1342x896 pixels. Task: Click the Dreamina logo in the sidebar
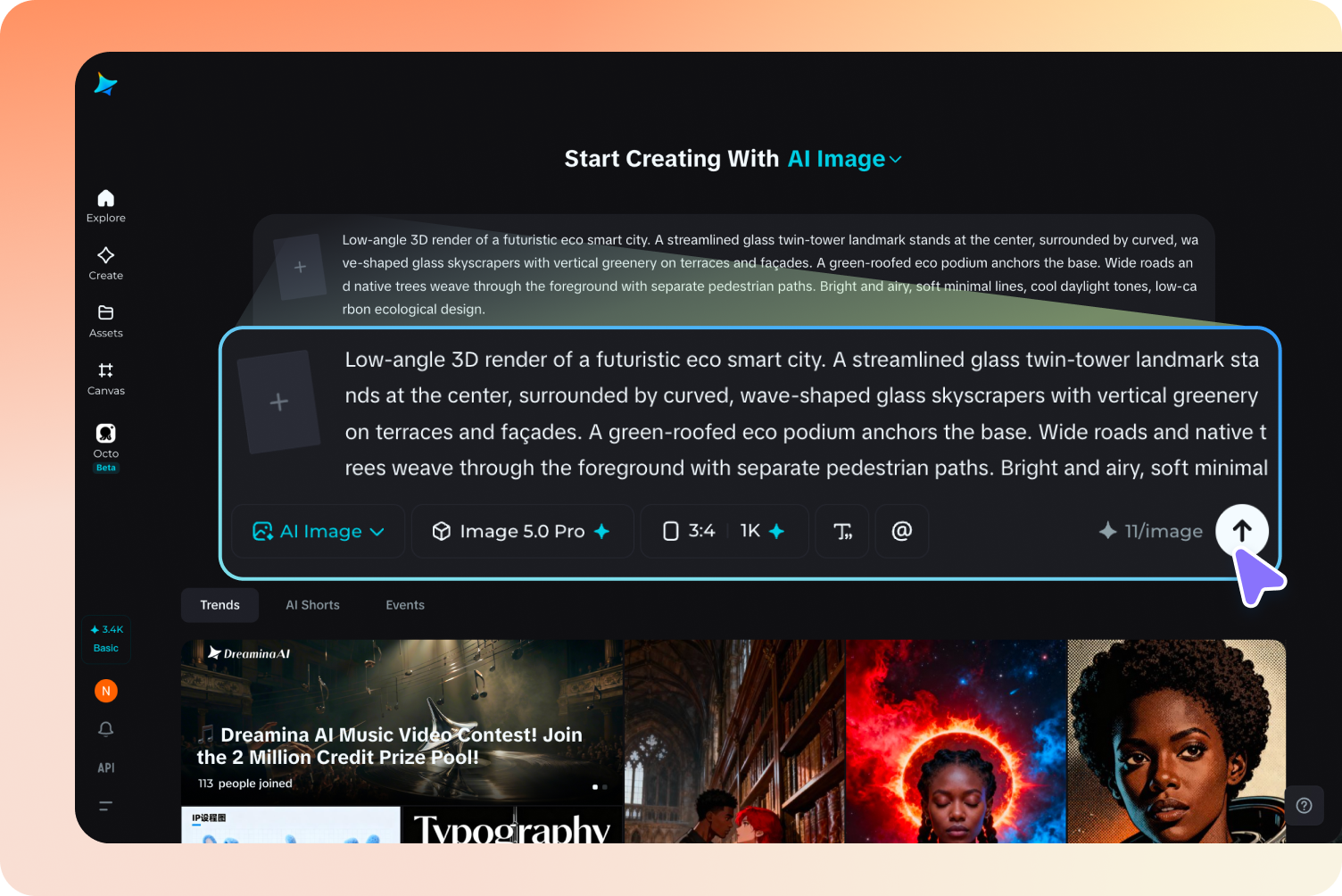[x=105, y=84]
